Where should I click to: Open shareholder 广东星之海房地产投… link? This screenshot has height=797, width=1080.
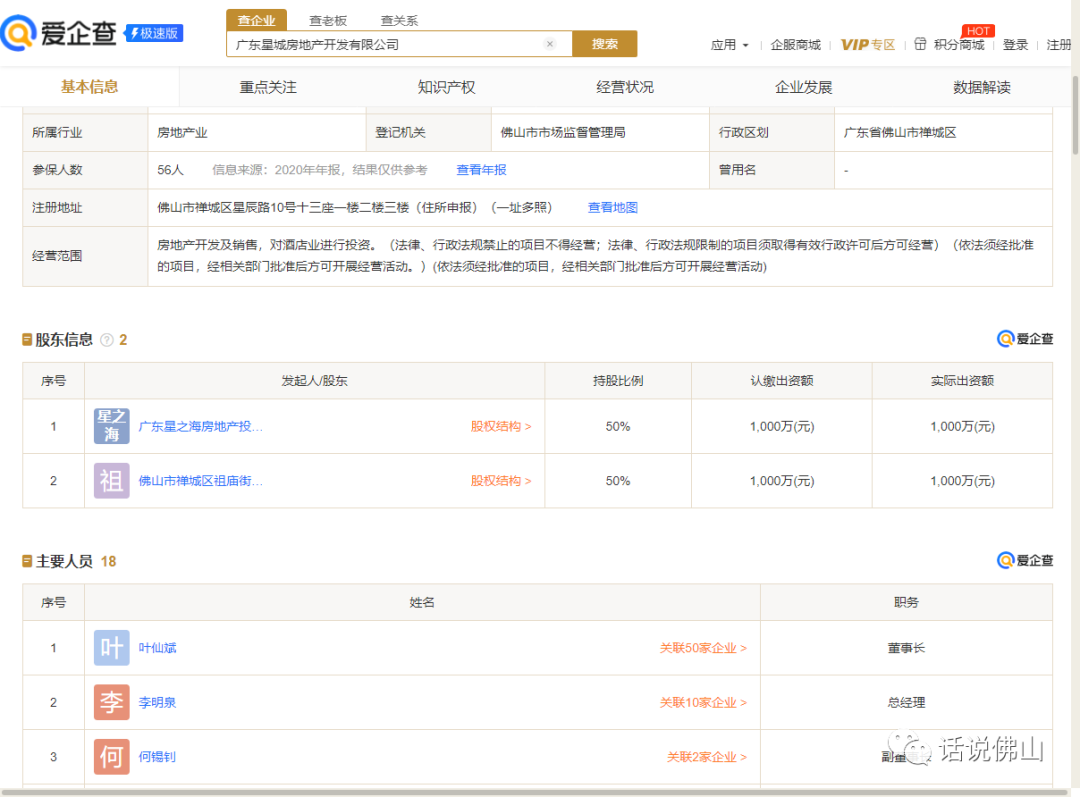(x=200, y=426)
